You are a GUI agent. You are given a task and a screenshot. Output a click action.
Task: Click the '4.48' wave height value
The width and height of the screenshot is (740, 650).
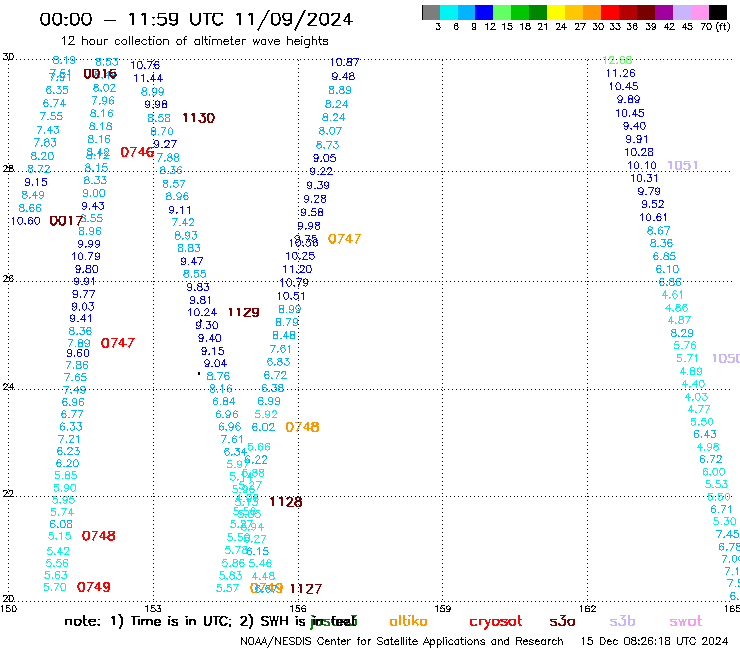[263, 576]
